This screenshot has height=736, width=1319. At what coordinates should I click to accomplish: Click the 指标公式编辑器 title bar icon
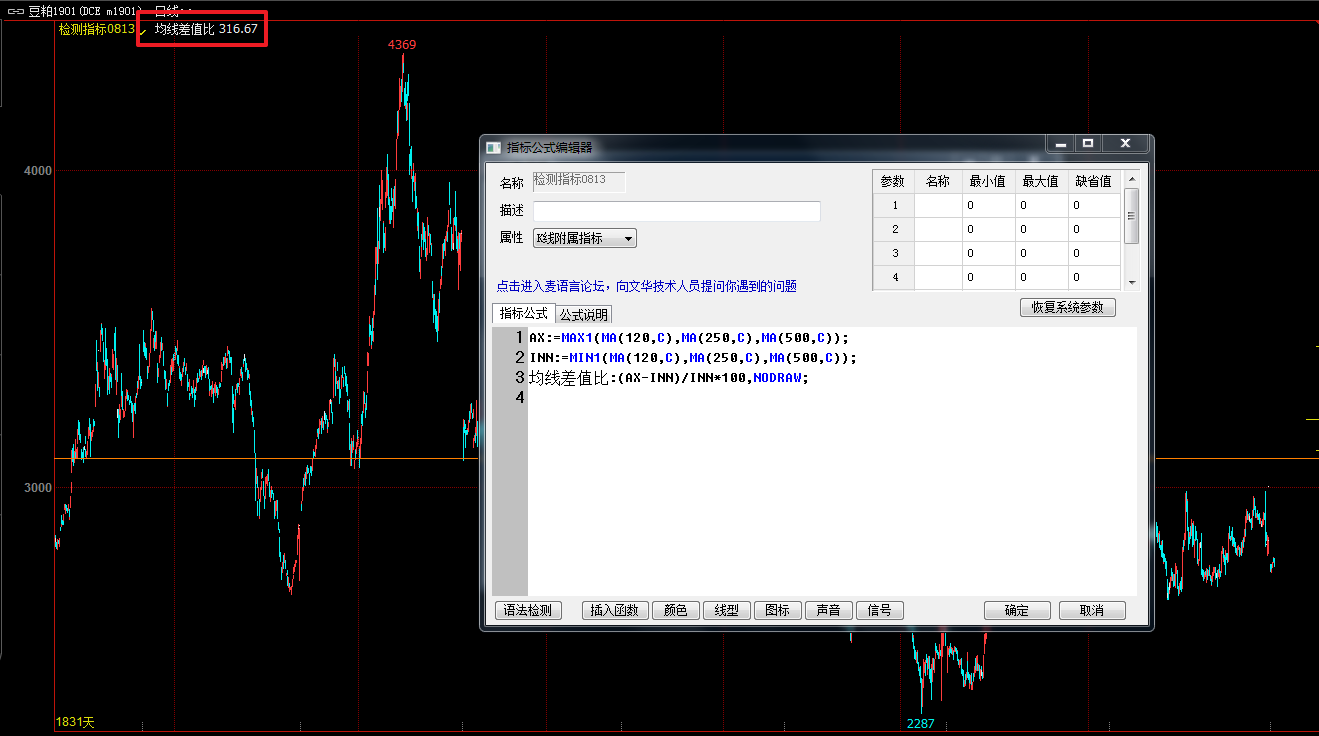tap(492, 147)
